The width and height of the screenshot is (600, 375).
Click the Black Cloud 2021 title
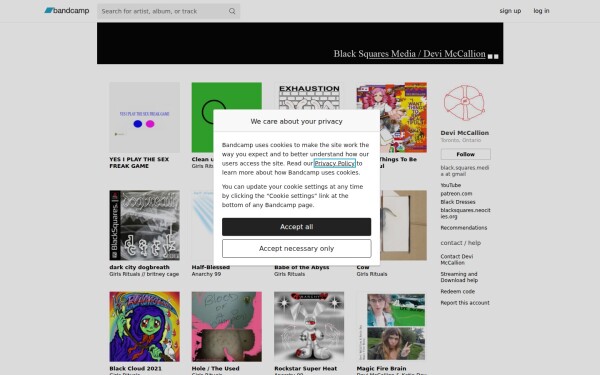pos(135,368)
